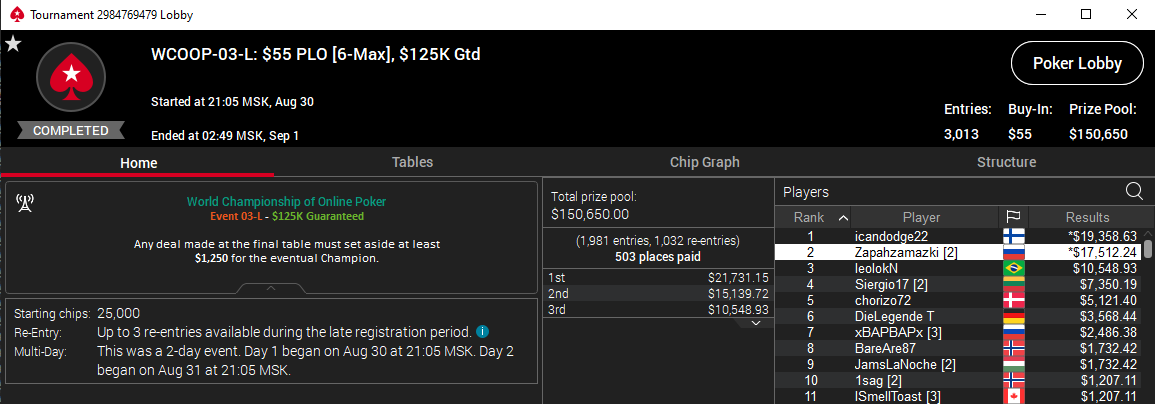Click the favorite star icon
This screenshot has height=404, width=1155.
(13, 44)
